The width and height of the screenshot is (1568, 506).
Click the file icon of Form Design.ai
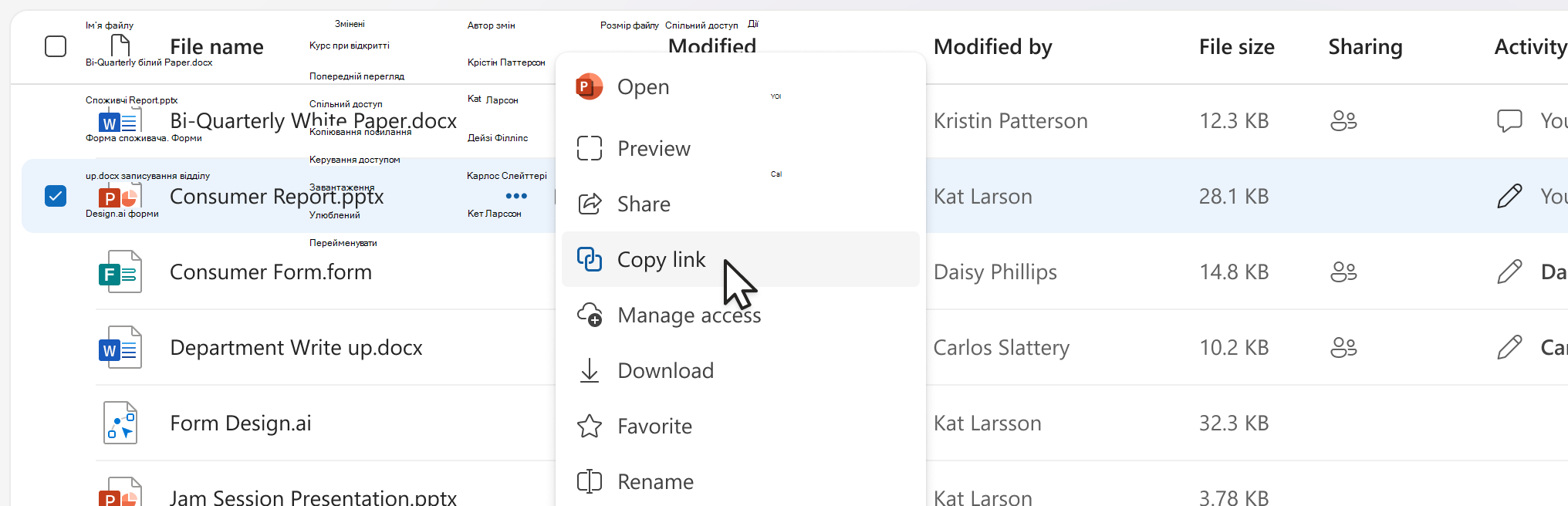(120, 423)
